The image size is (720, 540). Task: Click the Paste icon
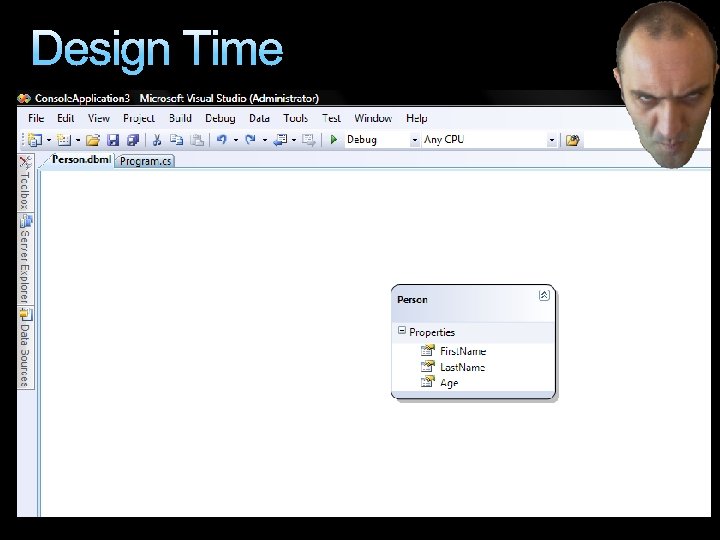pos(197,140)
